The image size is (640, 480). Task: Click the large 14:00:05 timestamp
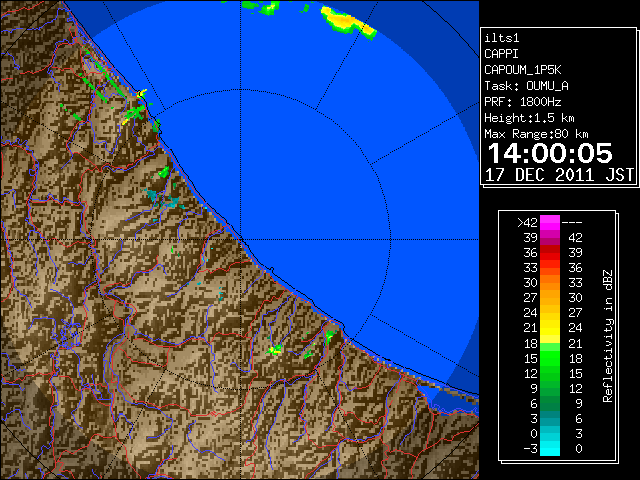(x=550, y=153)
